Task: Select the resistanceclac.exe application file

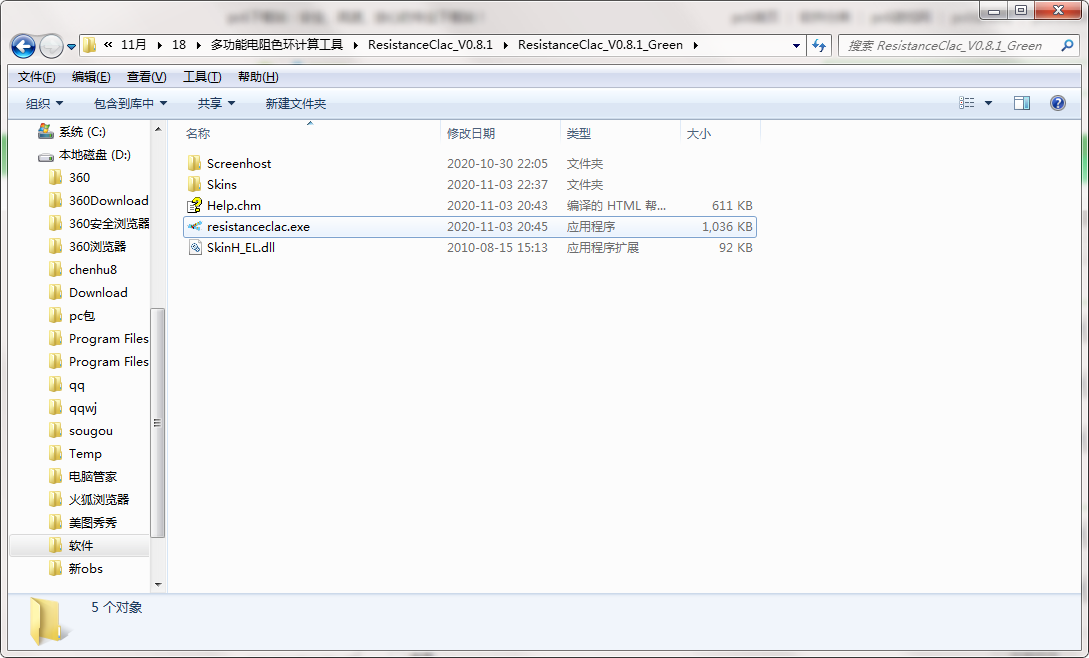Action: 258,227
